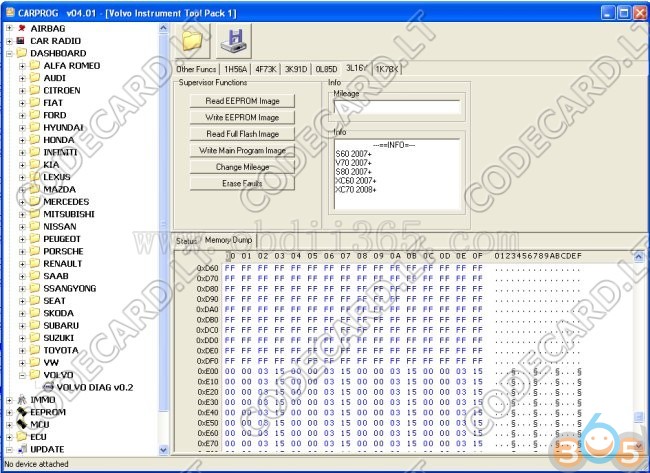Click the SAAB folder icon
The height and width of the screenshot is (473, 650).
coord(35,276)
